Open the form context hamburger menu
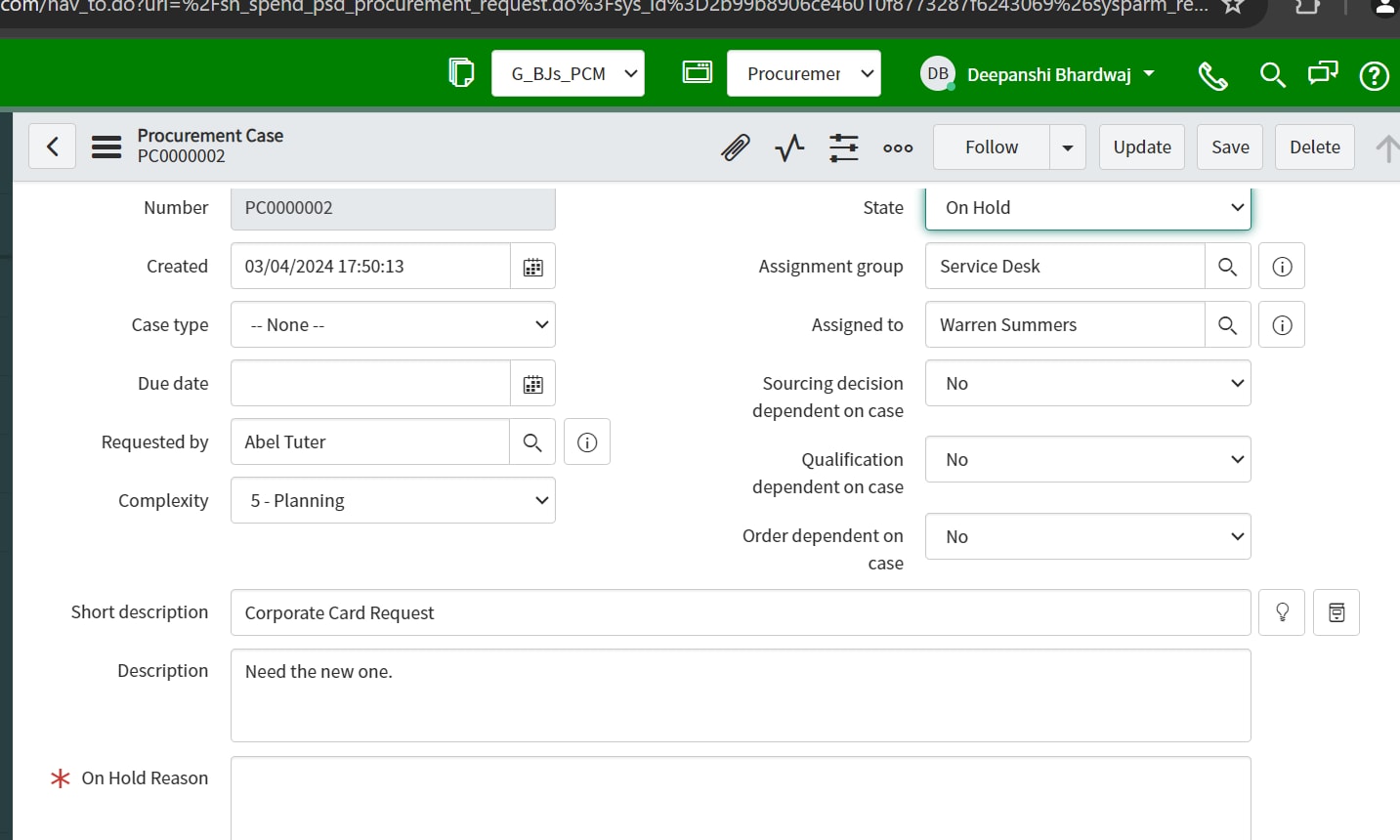Image resolution: width=1400 pixels, height=840 pixels. point(106,147)
